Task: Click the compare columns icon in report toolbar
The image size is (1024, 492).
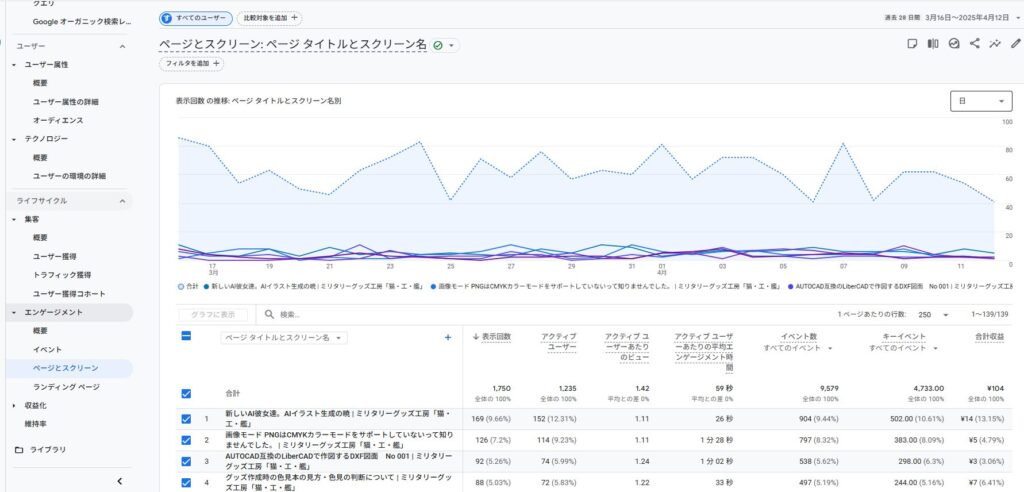Action: pos(933,44)
